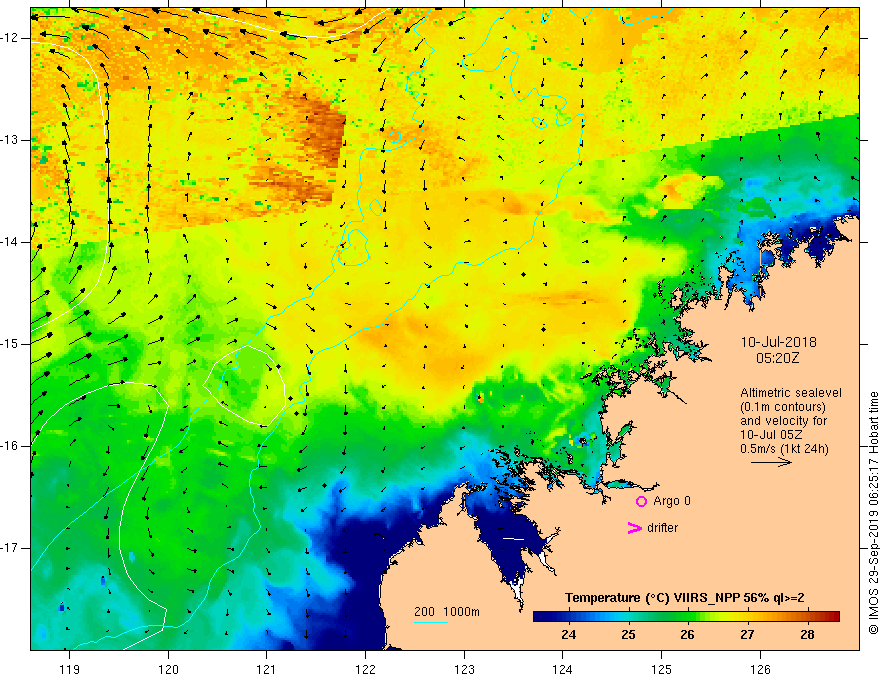
Task: Click the longitude label 122
Action: [365, 669]
